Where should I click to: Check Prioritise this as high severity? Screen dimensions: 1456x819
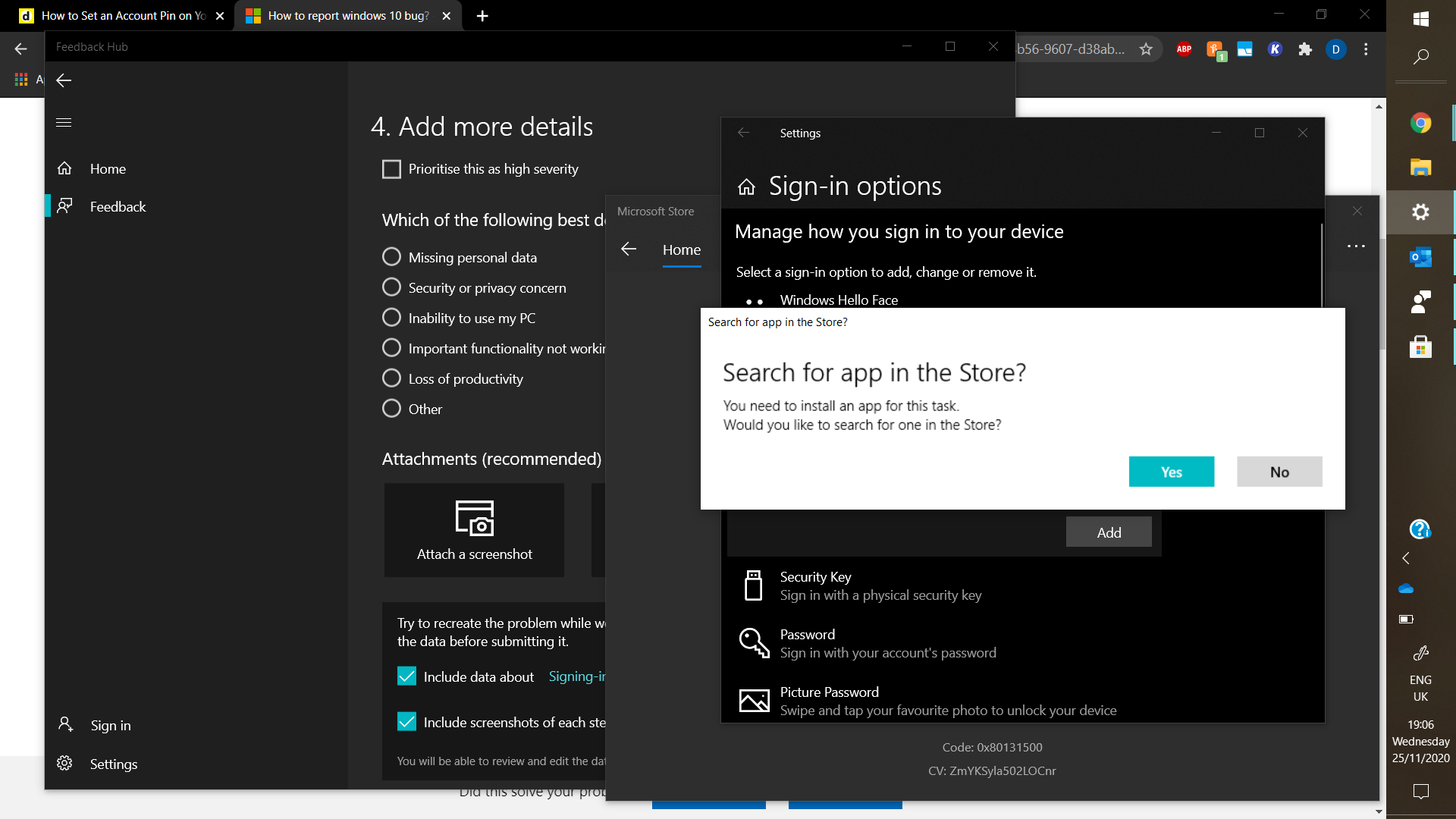click(391, 169)
